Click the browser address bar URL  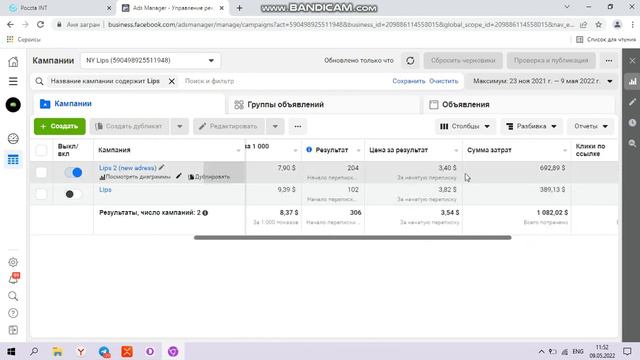(x=341, y=24)
